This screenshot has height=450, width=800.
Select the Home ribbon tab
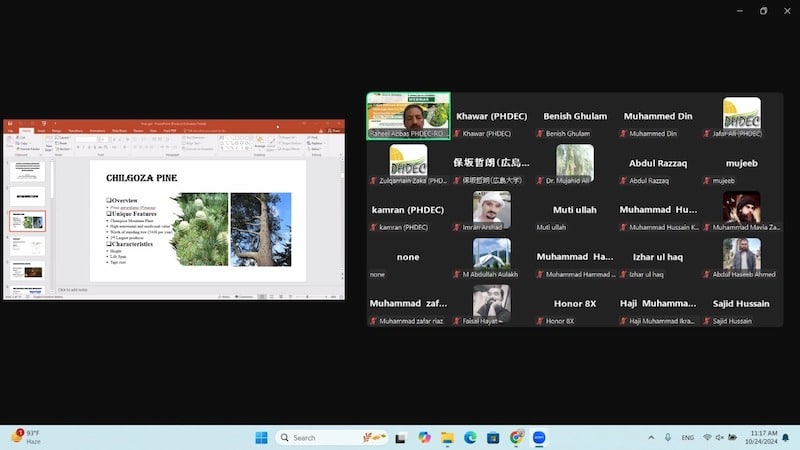pyautogui.click(x=26, y=130)
